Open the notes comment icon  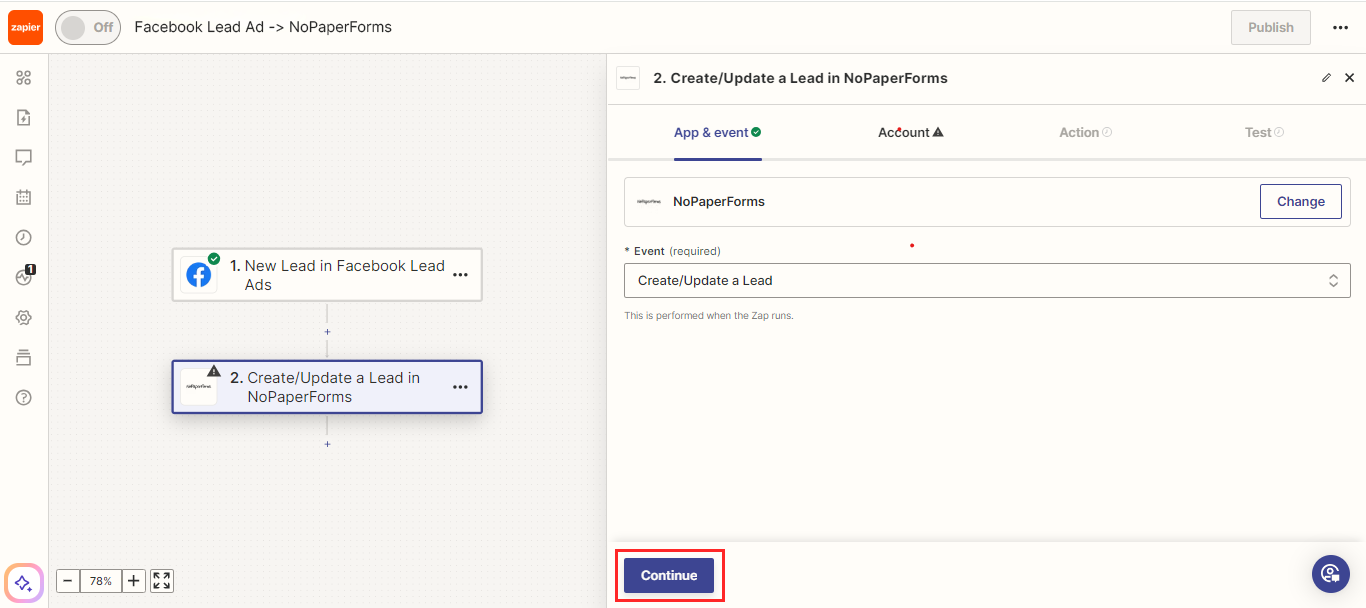point(24,158)
